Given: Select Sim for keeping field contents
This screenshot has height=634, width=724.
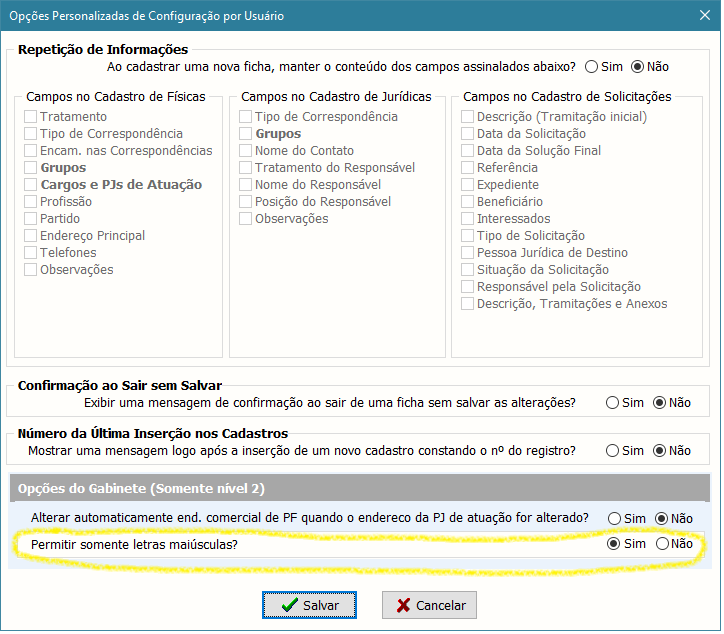Looking at the screenshot, I should [x=592, y=66].
